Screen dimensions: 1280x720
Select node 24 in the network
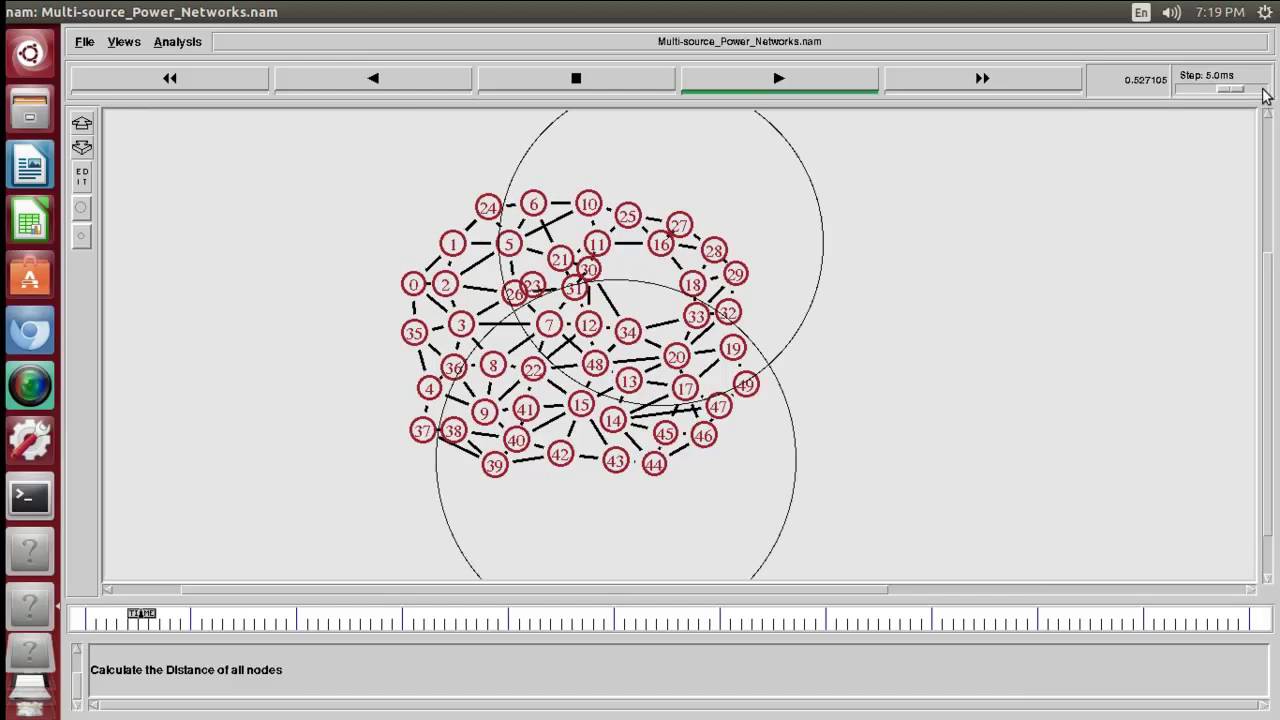point(487,207)
